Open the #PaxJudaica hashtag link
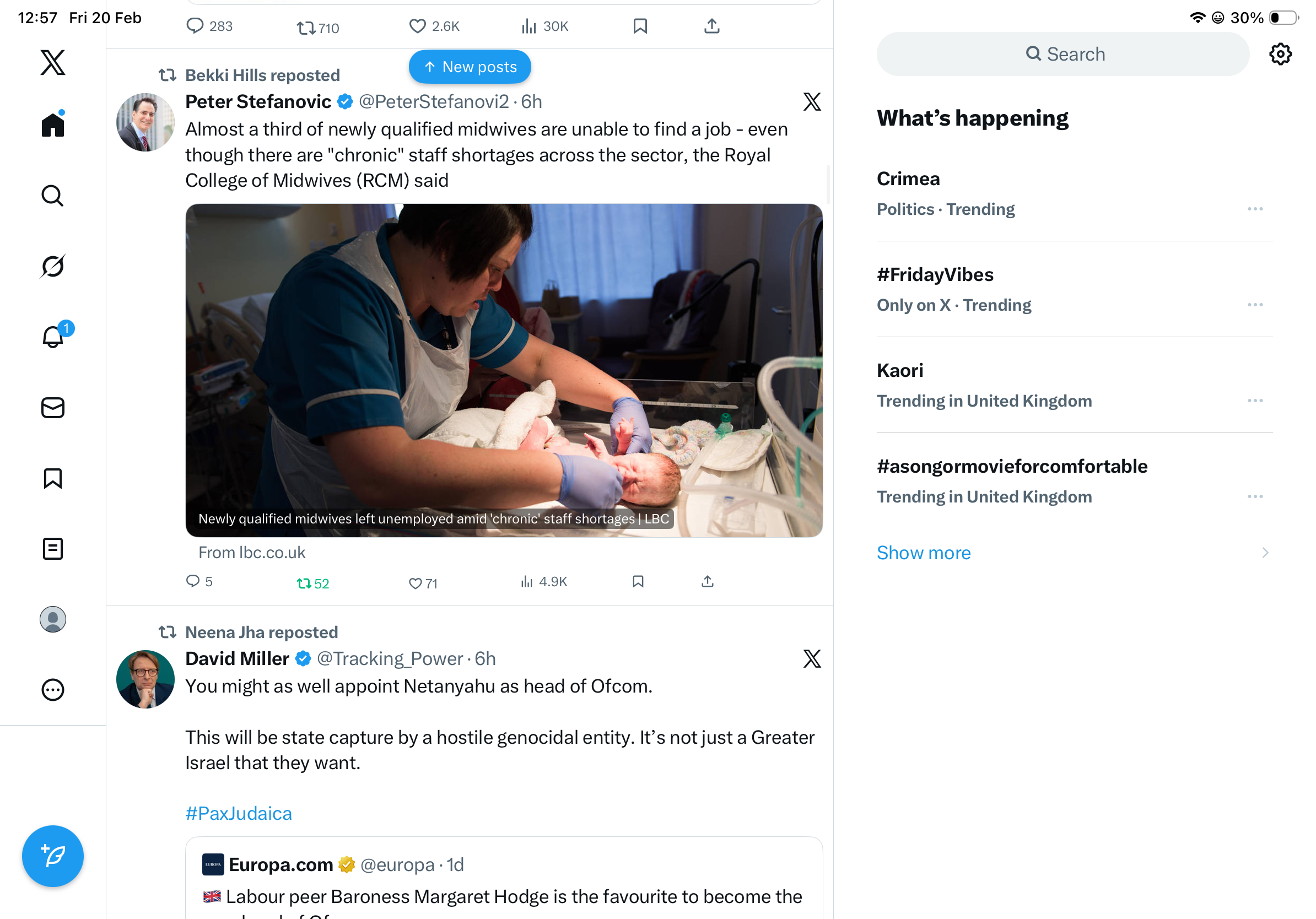 [x=239, y=814]
